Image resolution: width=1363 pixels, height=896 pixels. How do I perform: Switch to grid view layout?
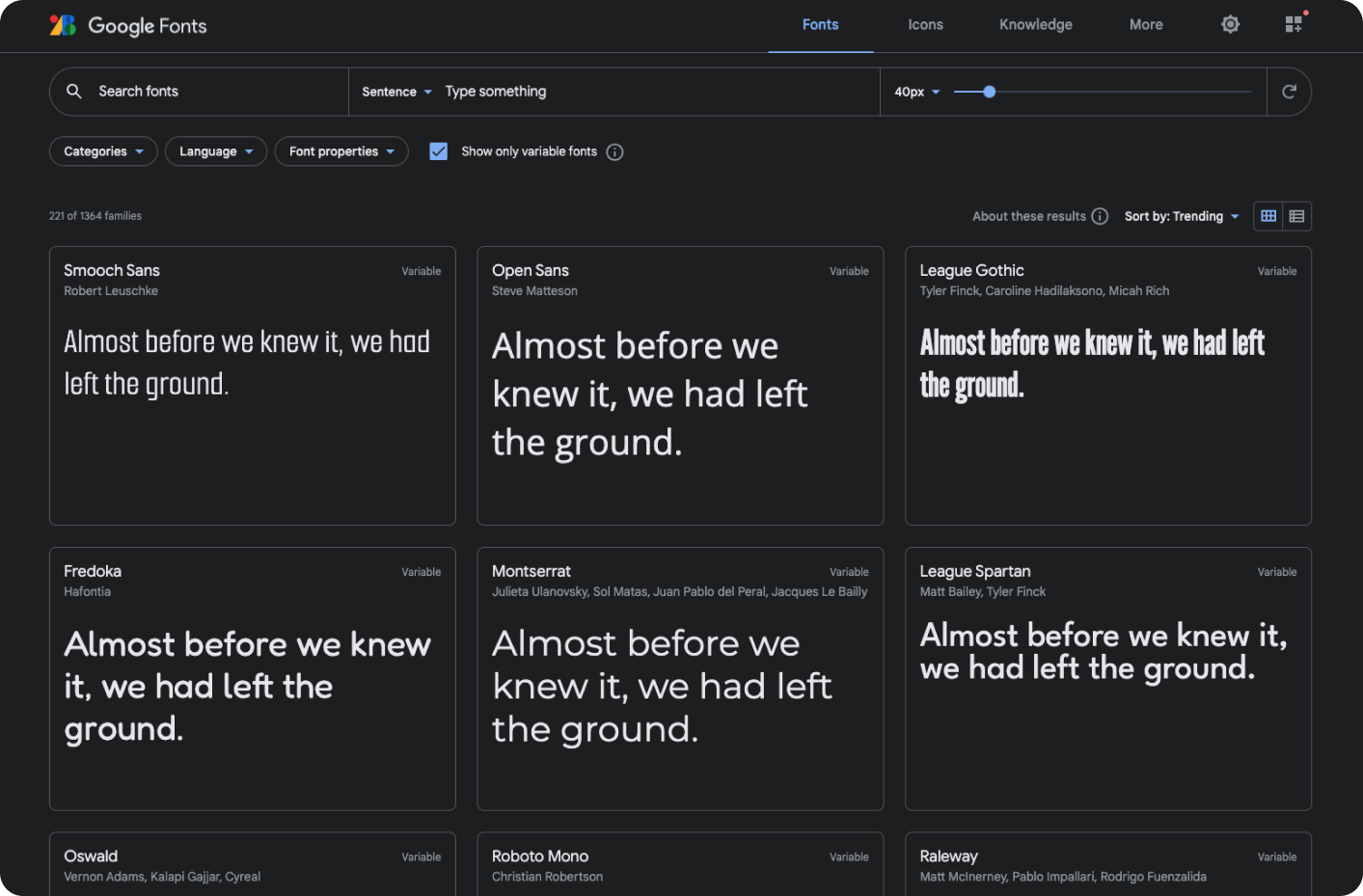coord(1268,216)
